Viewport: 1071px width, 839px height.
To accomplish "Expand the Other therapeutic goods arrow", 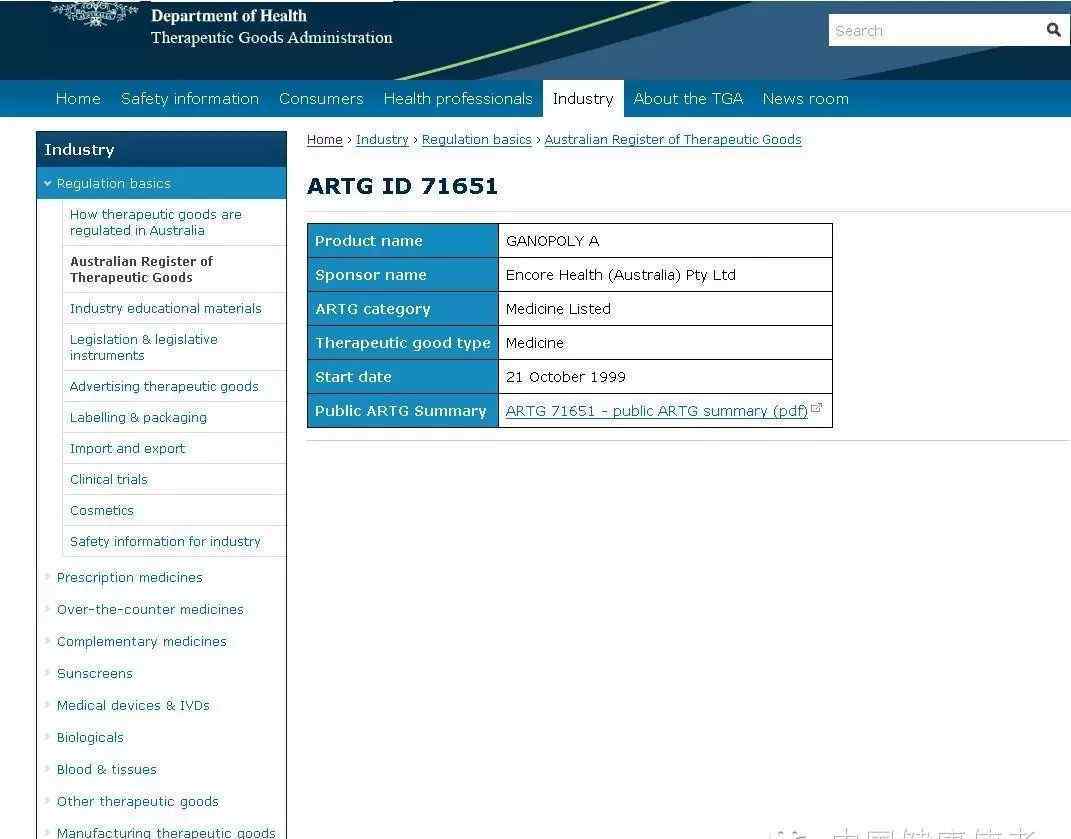I will [47, 801].
